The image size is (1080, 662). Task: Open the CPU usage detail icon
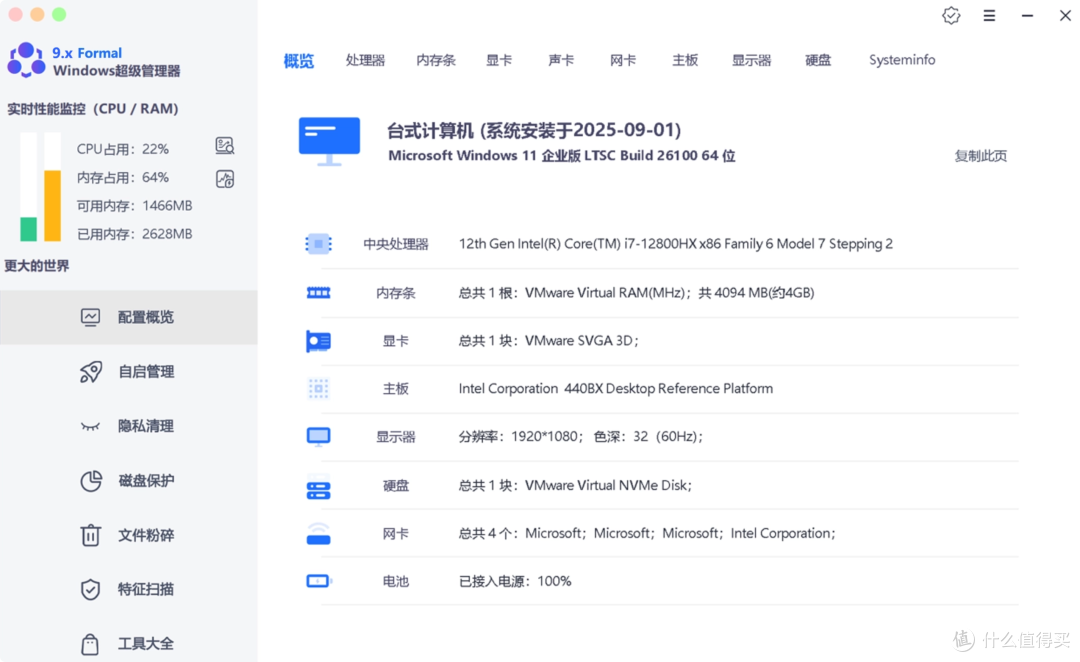(x=225, y=145)
